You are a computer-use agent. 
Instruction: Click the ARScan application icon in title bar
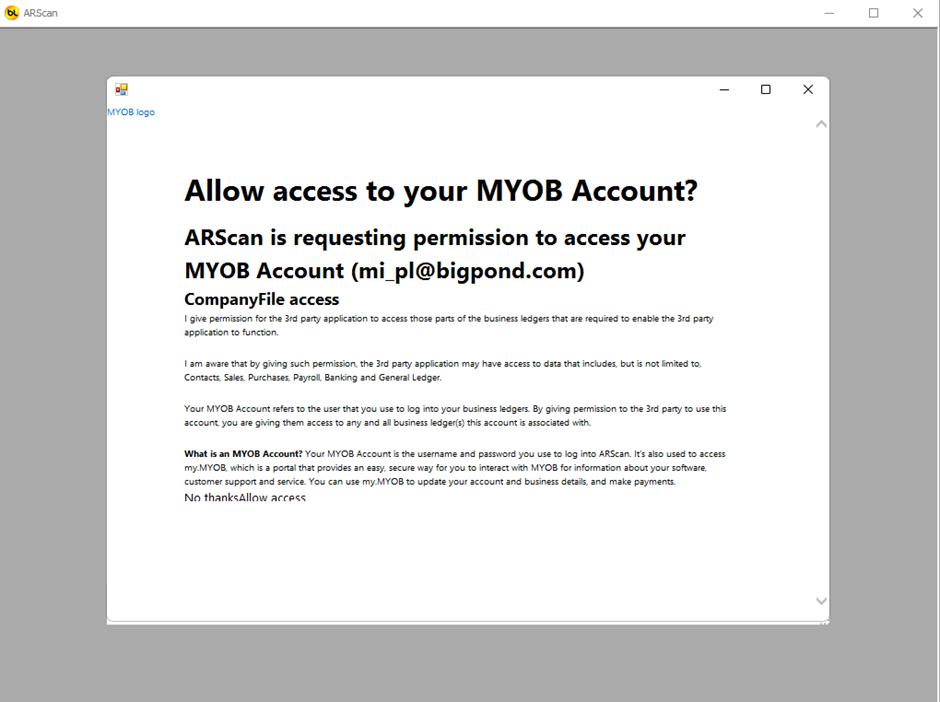pyautogui.click(x=12, y=13)
